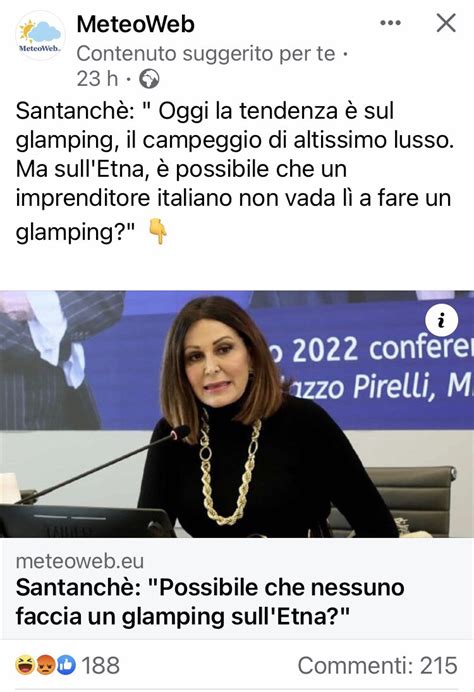The width and height of the screenshot is (474, 692).
Task: Expand the post caption about glamping
Action: tap(235, 171)
